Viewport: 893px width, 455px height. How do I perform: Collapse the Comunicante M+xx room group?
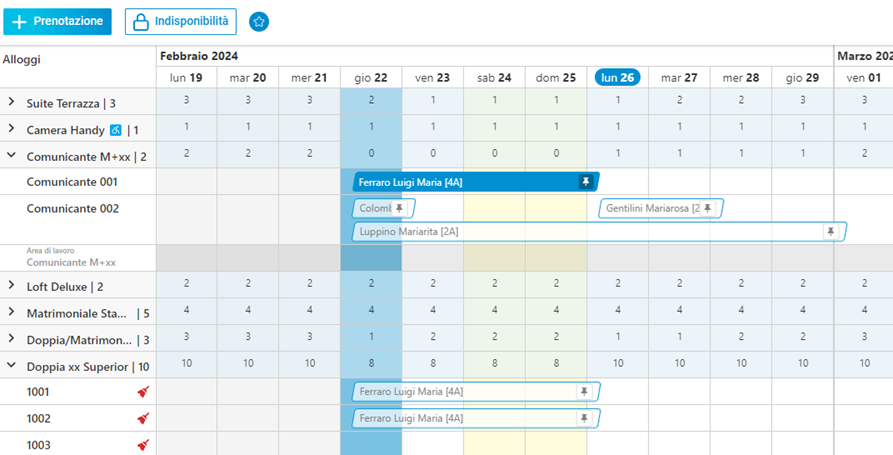click(11, 155)
